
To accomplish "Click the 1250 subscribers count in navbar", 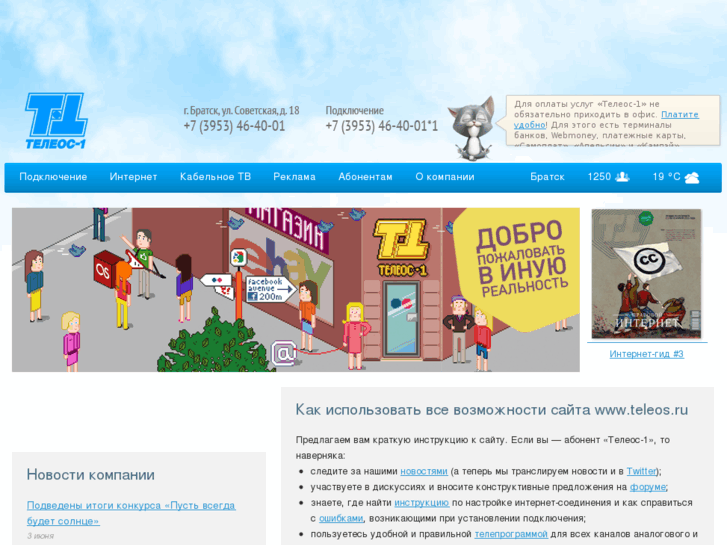I will click(x=599, y=177).
